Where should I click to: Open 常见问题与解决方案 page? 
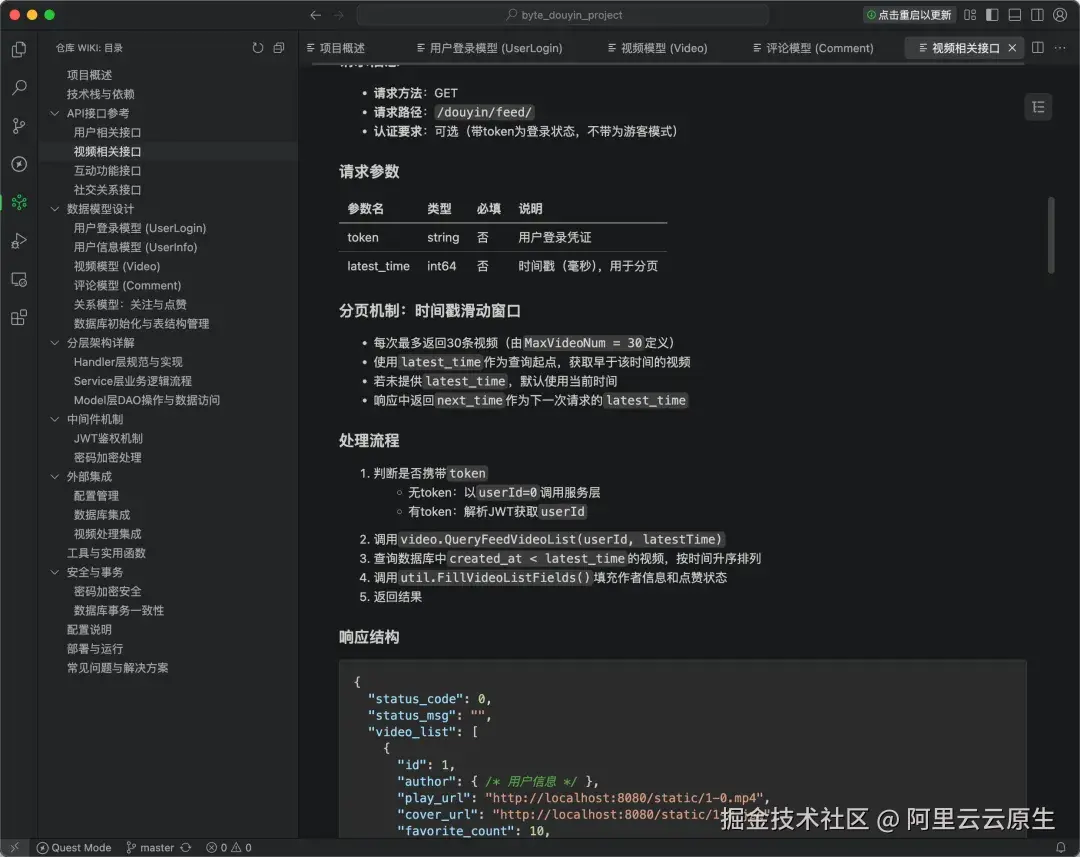coord(117,668)
